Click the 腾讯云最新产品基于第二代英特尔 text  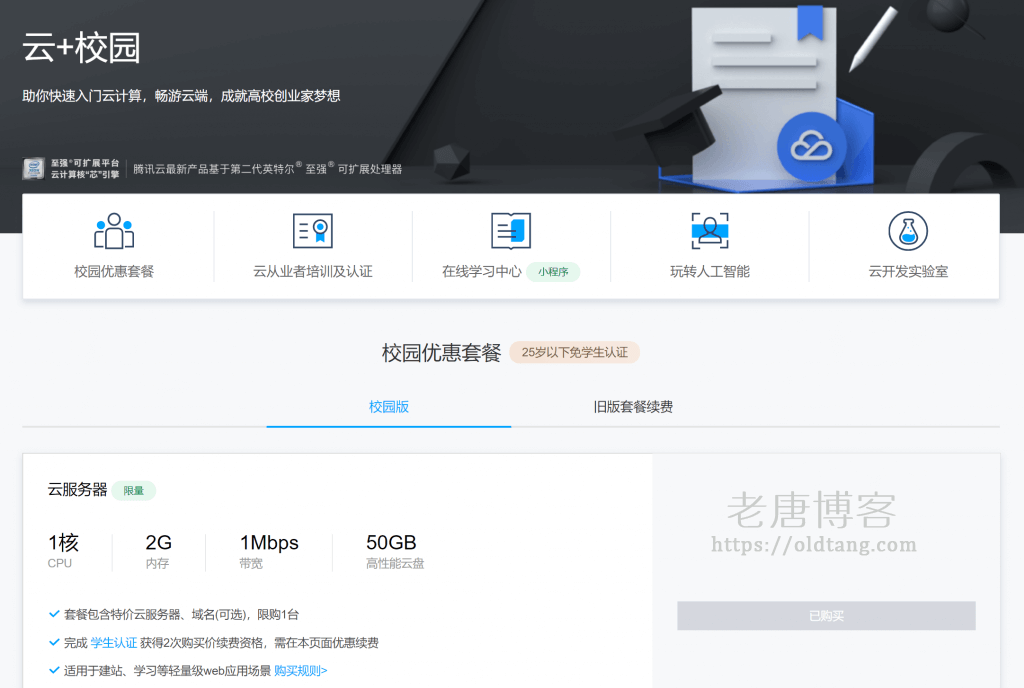267,168
